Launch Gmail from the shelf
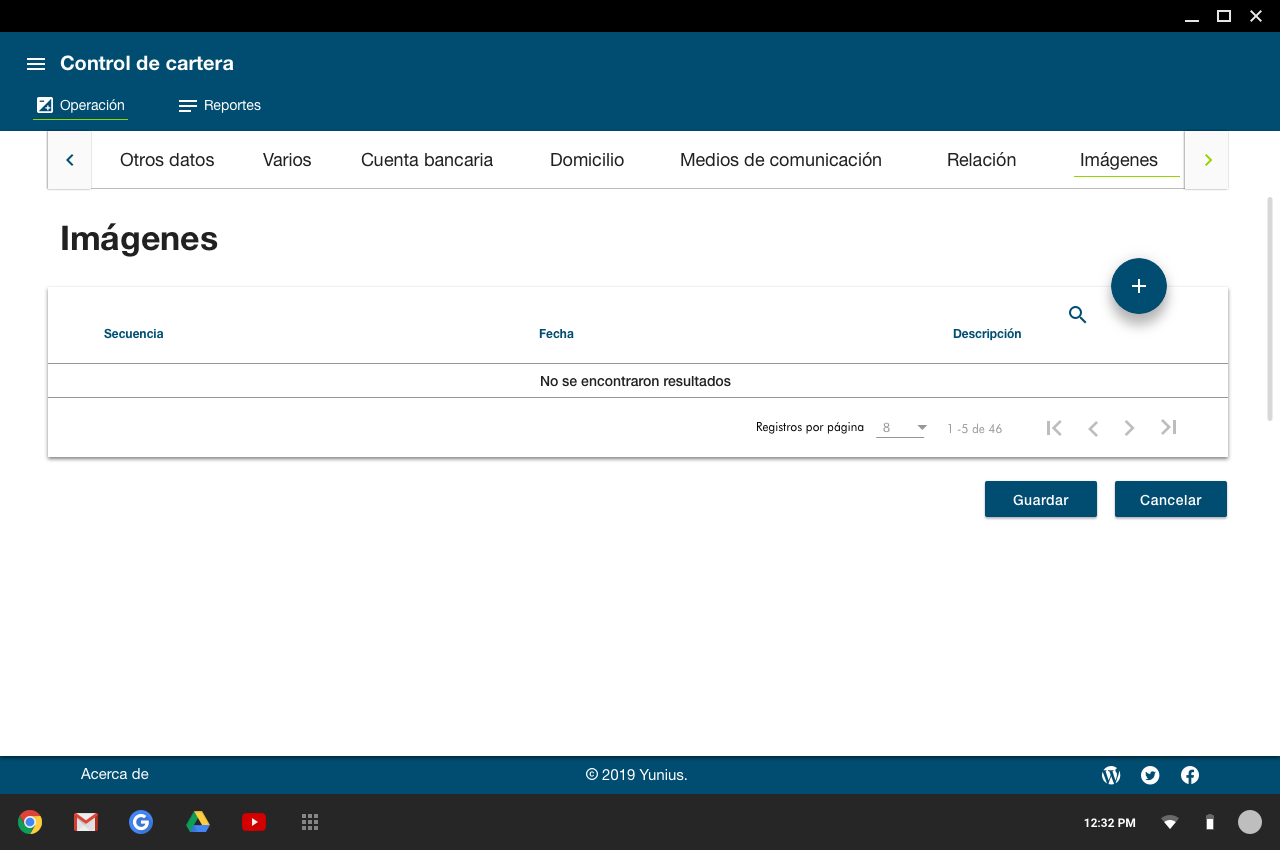Viewport: 1280px width, 850px height. (x=86, y=822)
